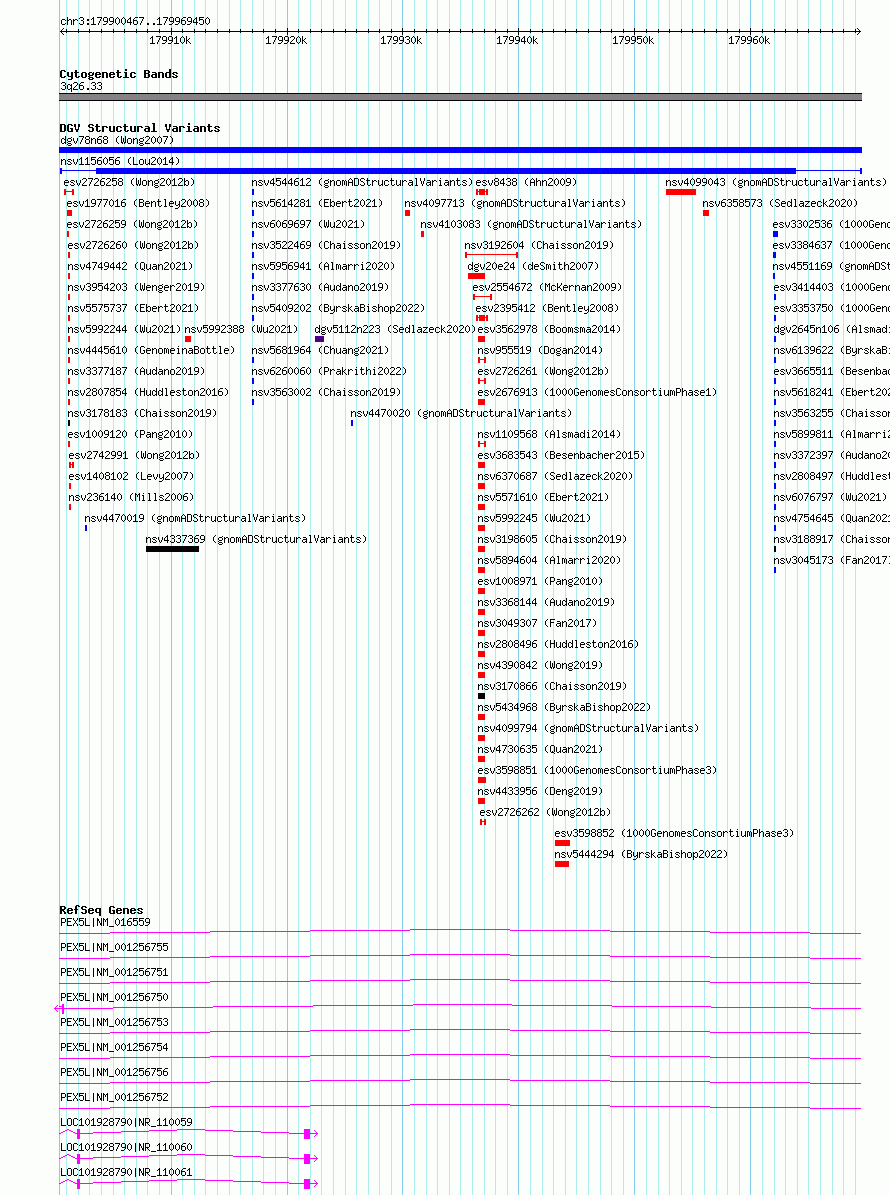
Task: Click LOC101928790 NR_110059 transcript label
Action: pyautogui.click(x=126, y=1123)
